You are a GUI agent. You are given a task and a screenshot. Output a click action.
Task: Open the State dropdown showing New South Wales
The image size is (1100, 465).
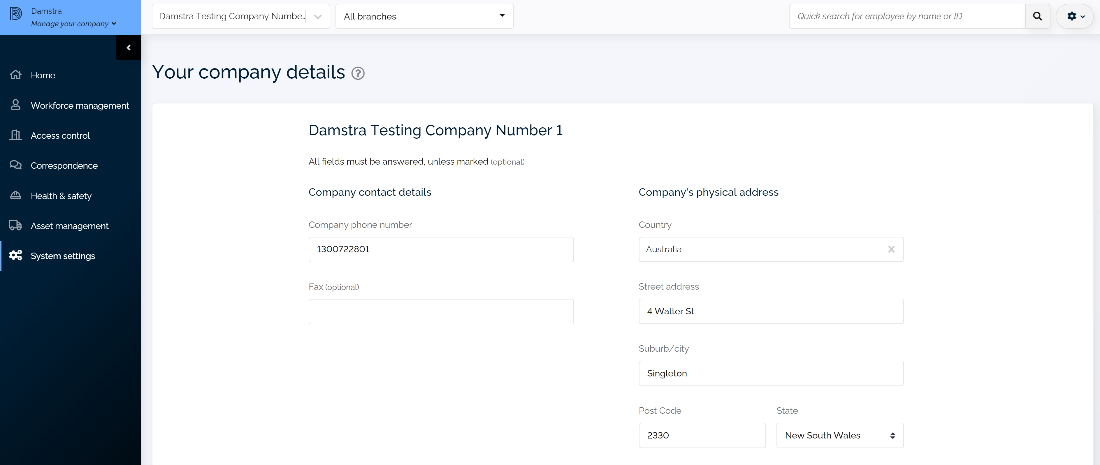coord(840,435)
